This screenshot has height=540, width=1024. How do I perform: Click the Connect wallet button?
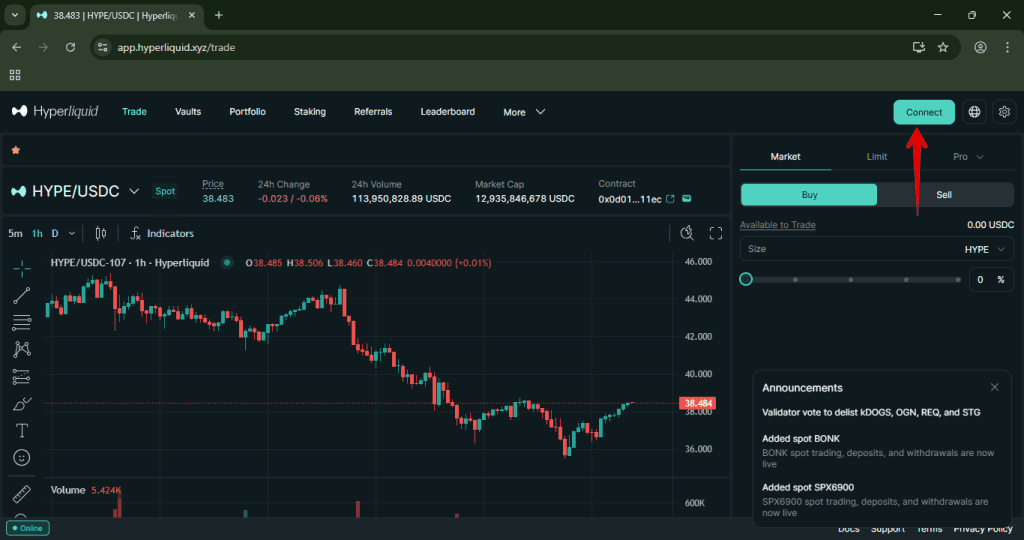point(923,112)
